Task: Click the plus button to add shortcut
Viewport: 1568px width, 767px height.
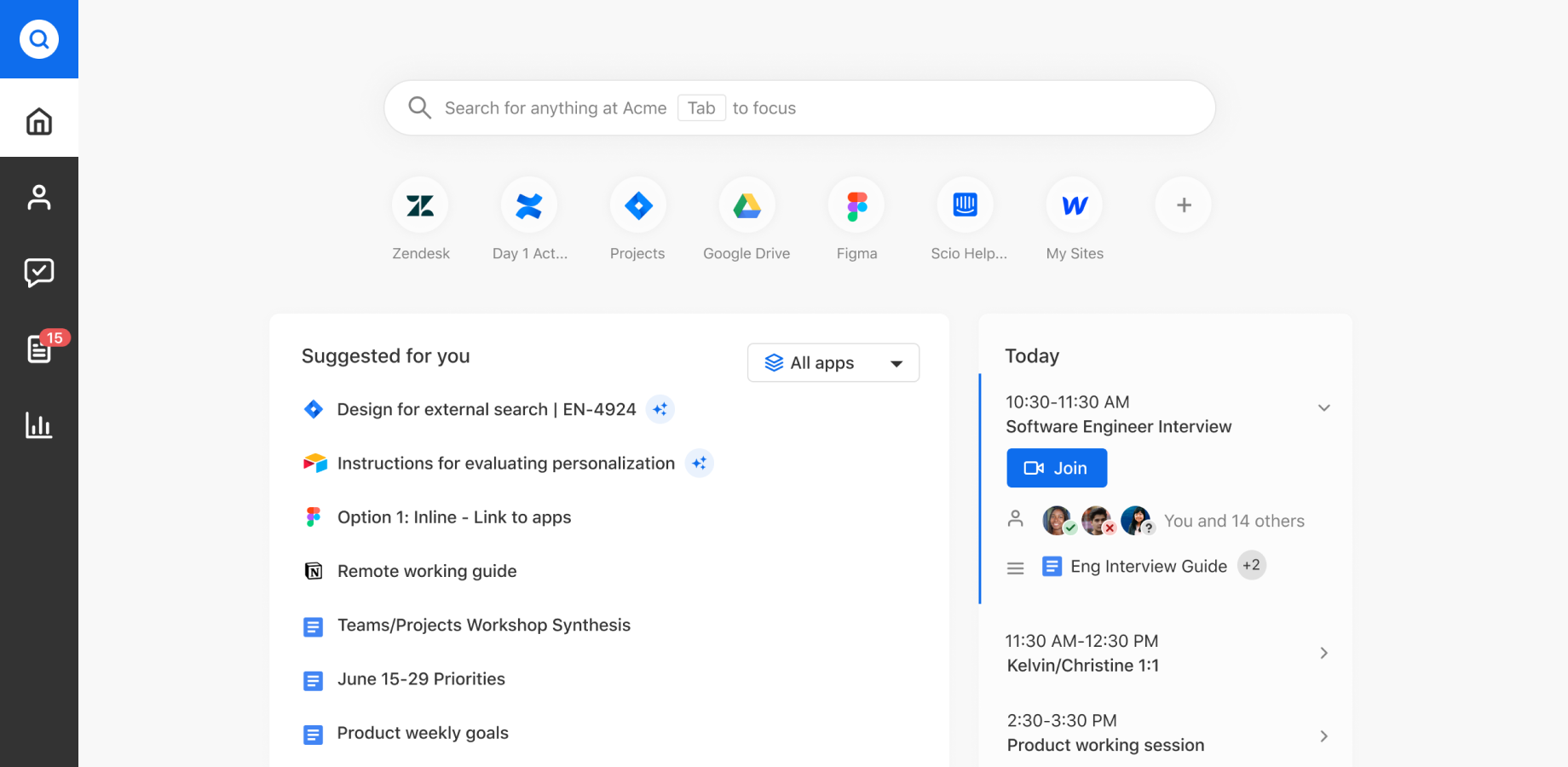Action: (1184, 205)
